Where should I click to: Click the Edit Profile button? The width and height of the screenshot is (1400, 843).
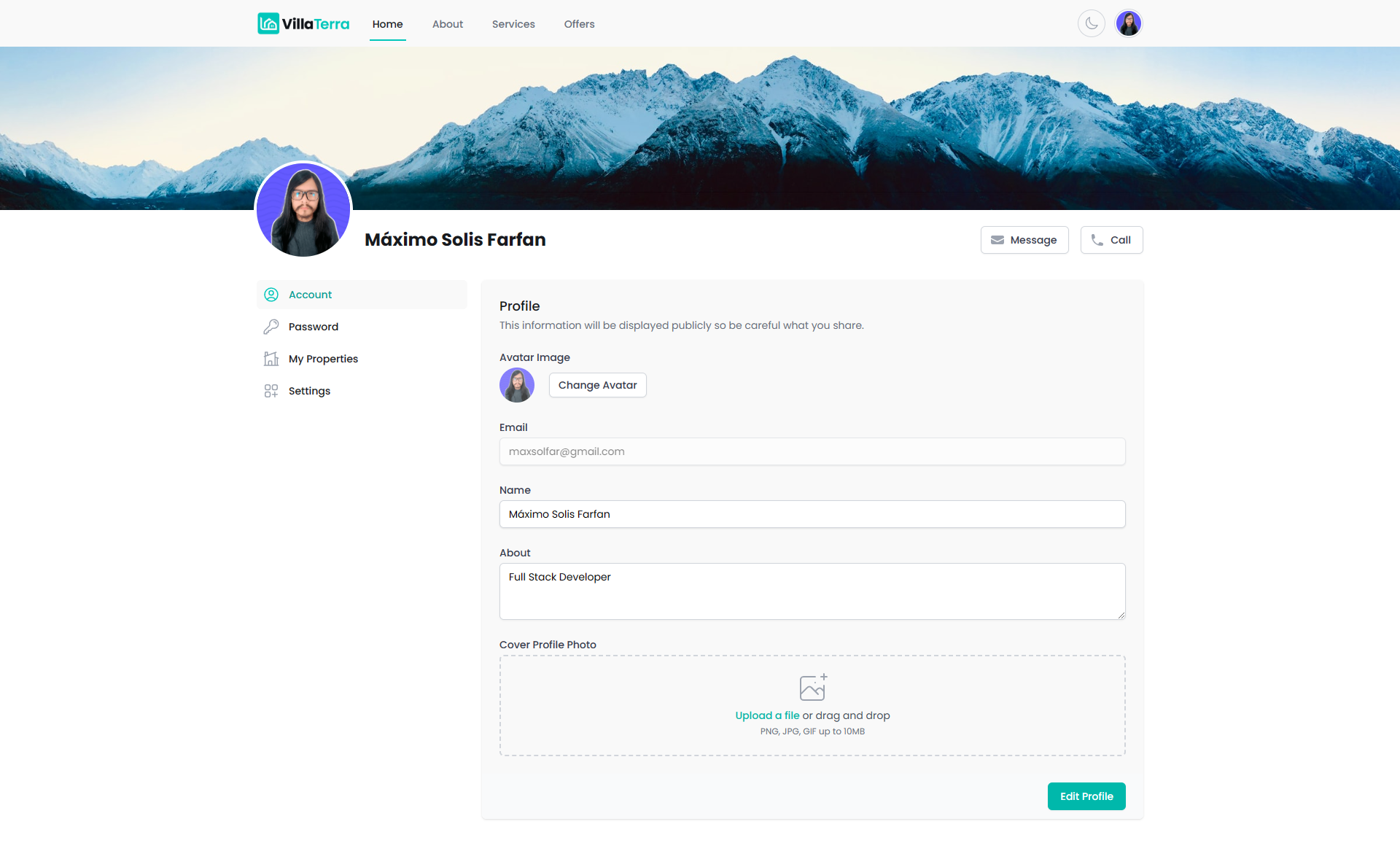1086,796
